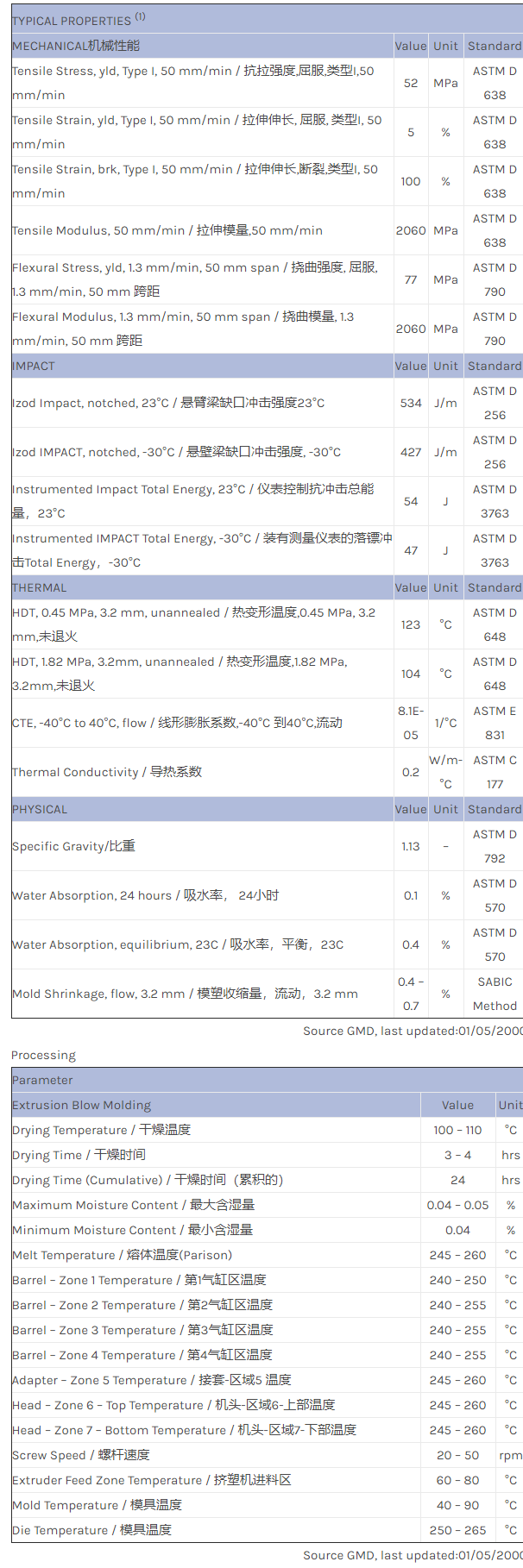Select the Thermal Conductivity row label
Viewport: 523px width, 1568px height.
pyautogui.click(x=107, y=772)
